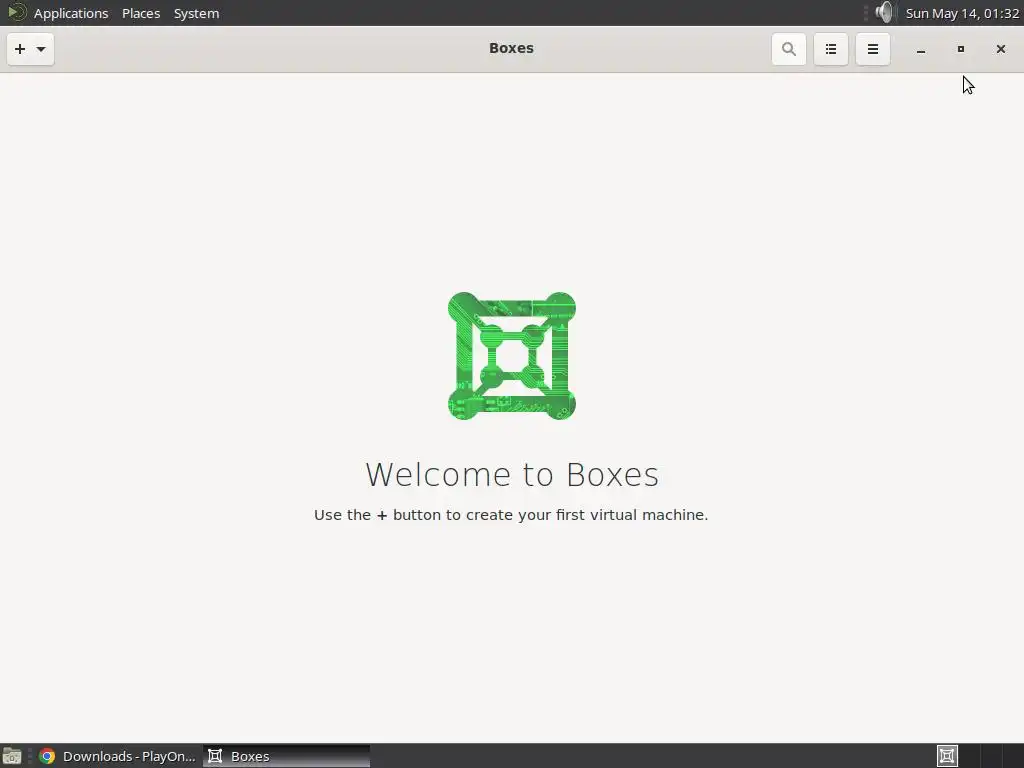Open the Places menu
This screenshot has width=1024, height=768.
pyautogui.click(x=141, y=13)
